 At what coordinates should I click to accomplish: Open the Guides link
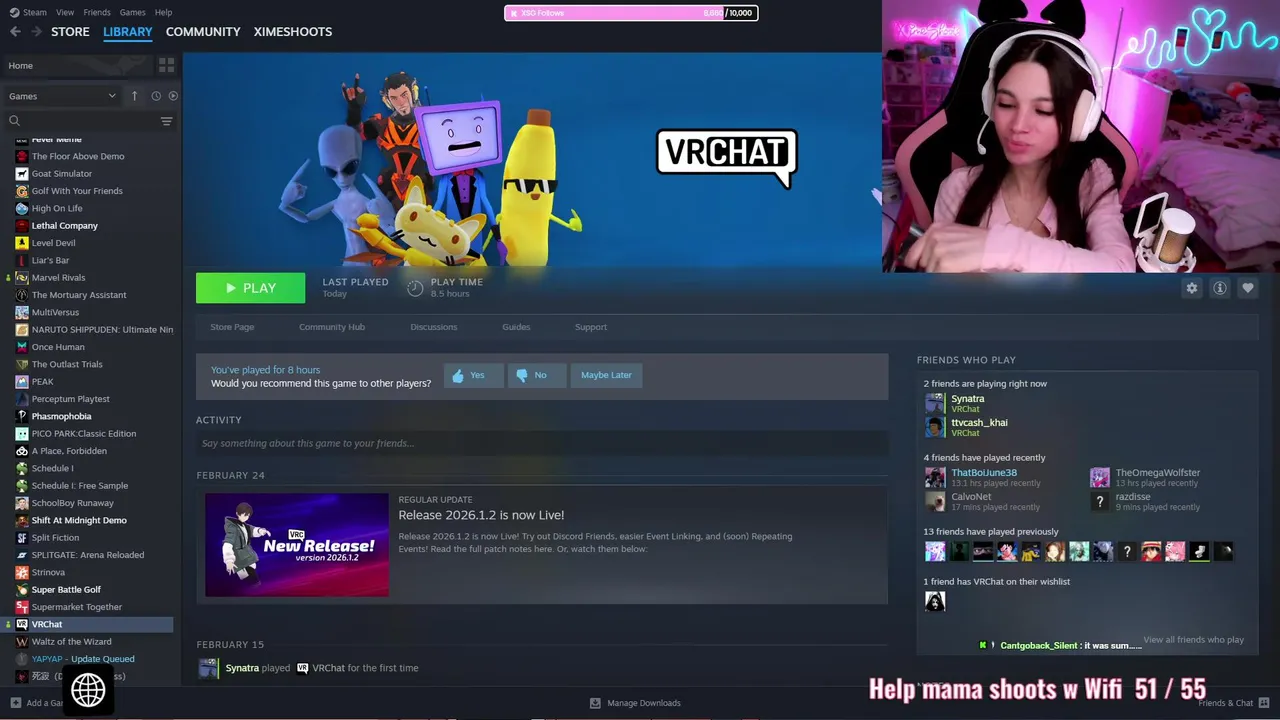click(x=516, y=327)
